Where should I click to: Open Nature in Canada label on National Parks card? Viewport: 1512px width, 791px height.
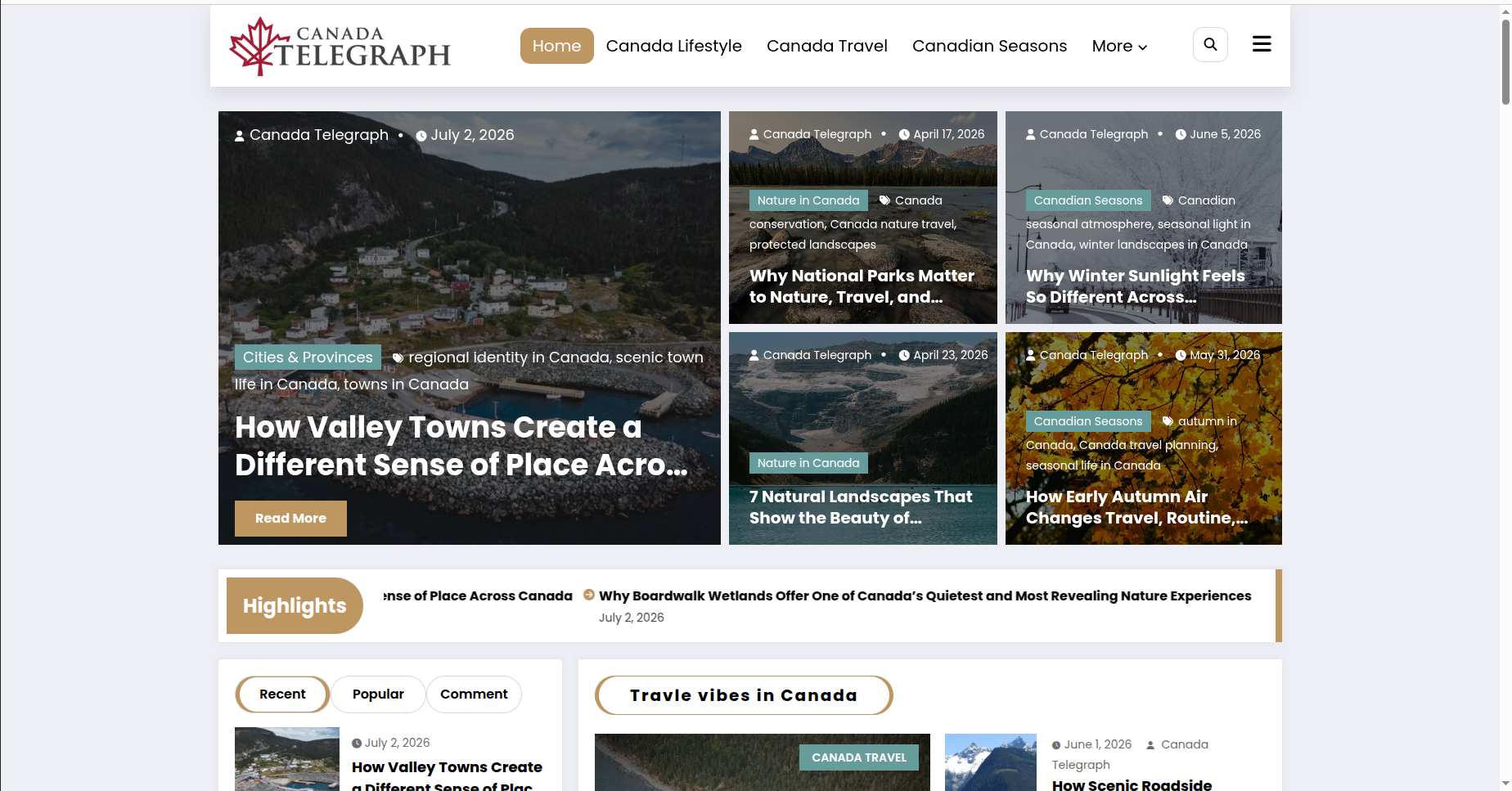point(808,200)
